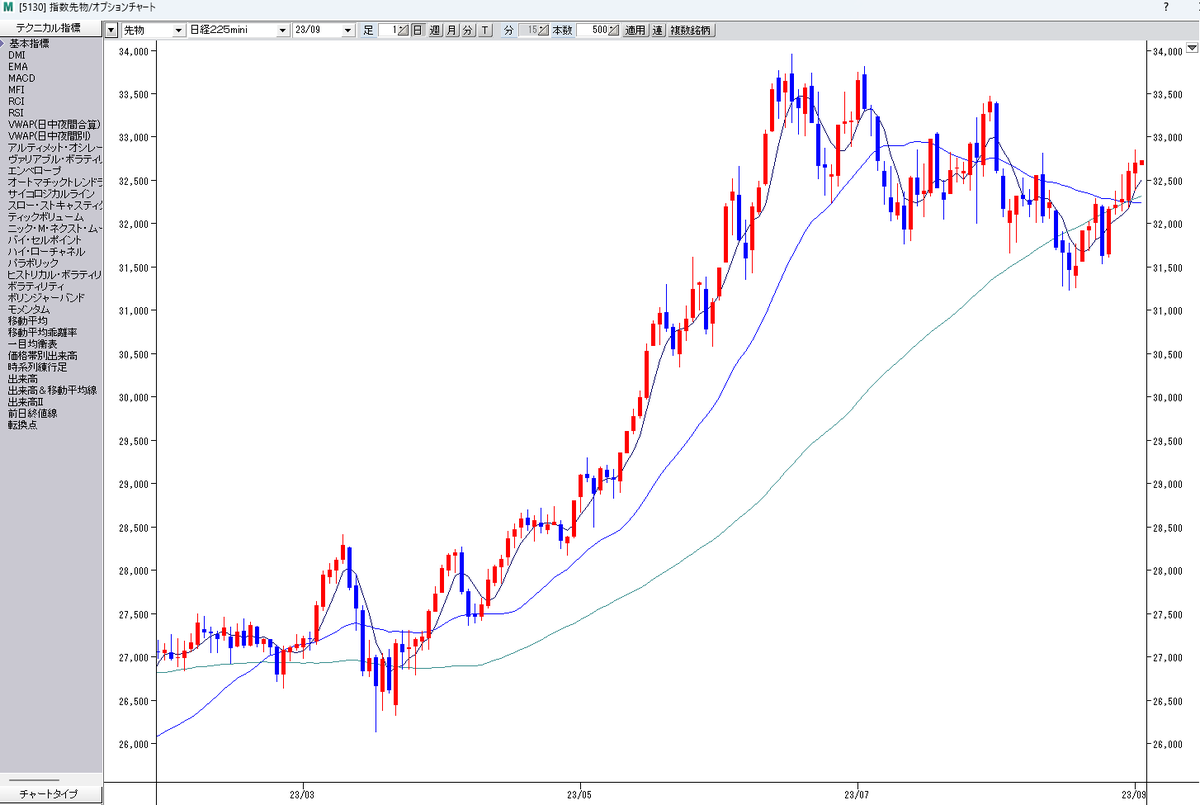The image size is (1200, 805).
Task: Select DMI in the indicator list
Action: pos(17,55)
